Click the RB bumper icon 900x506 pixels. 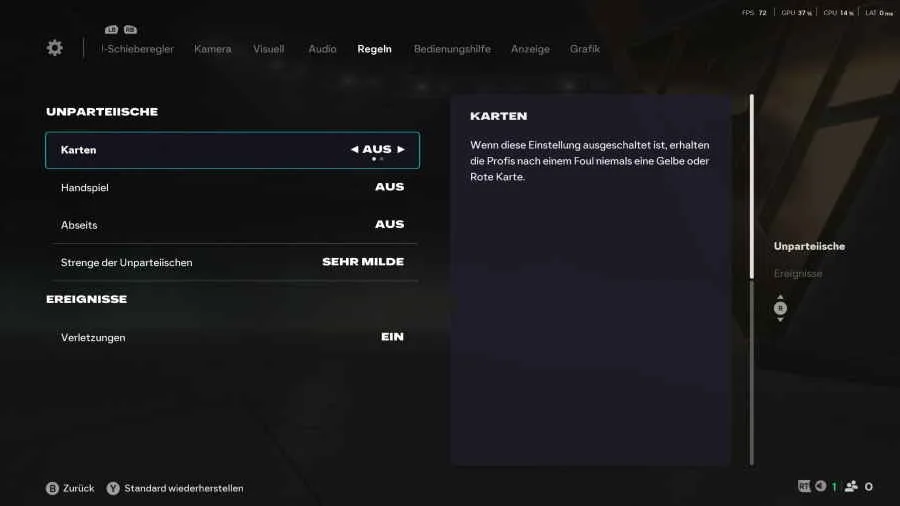pyautogui.click(x=130, y=29)
